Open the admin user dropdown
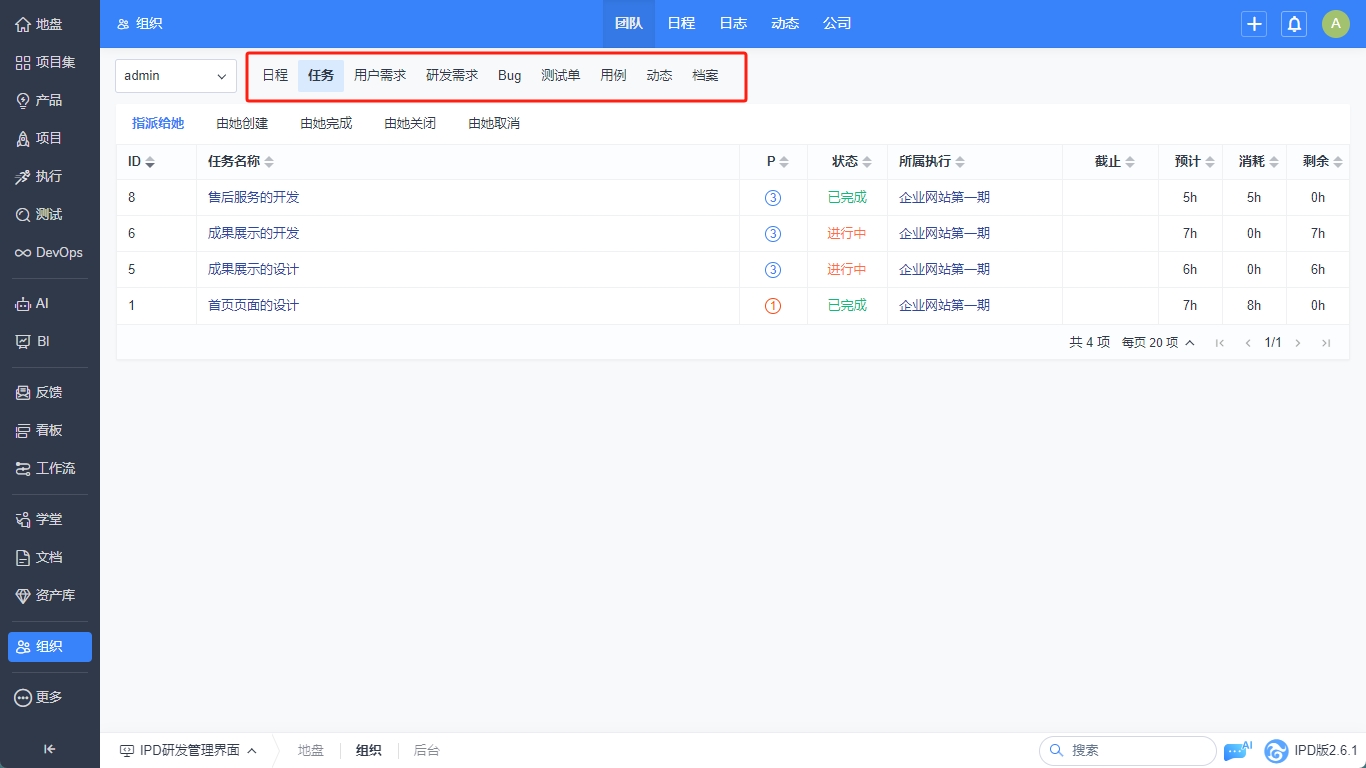The height and width of the screenshot is (768, 1366). pyautogui.click(x=176, y=76)
